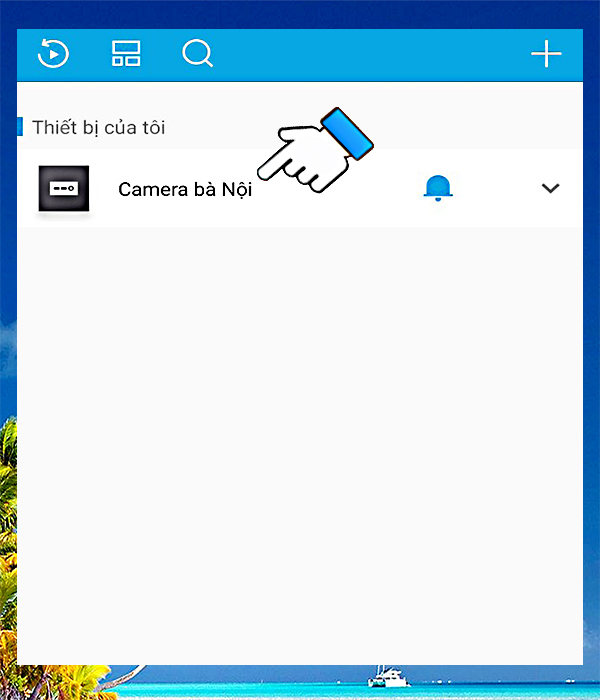This screenshot has height=700, width=600.
Task: Open the multi-view layout icon
Action: (126, 54)
